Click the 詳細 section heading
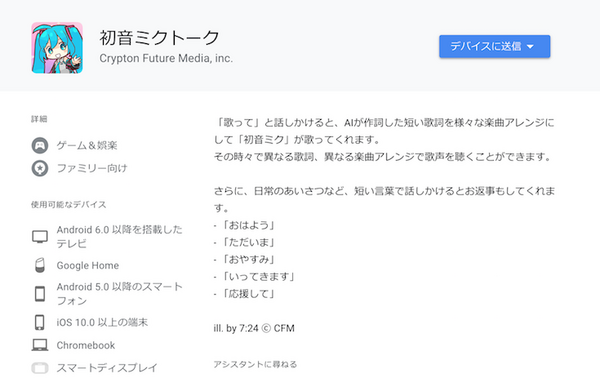This screenshot has height=378, width=600. coord(39,119)
